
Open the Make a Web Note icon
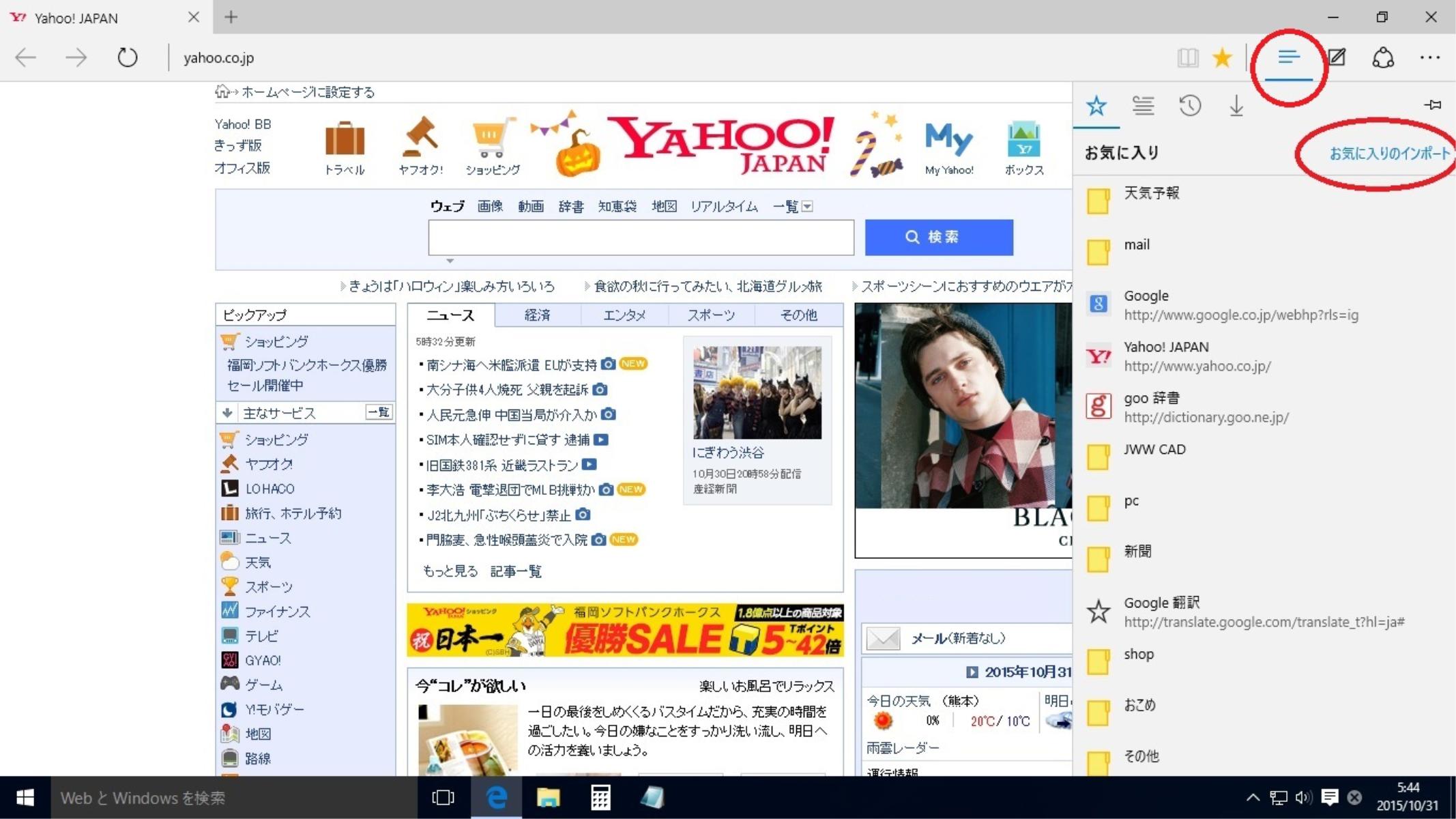(x=1337, y=57)
